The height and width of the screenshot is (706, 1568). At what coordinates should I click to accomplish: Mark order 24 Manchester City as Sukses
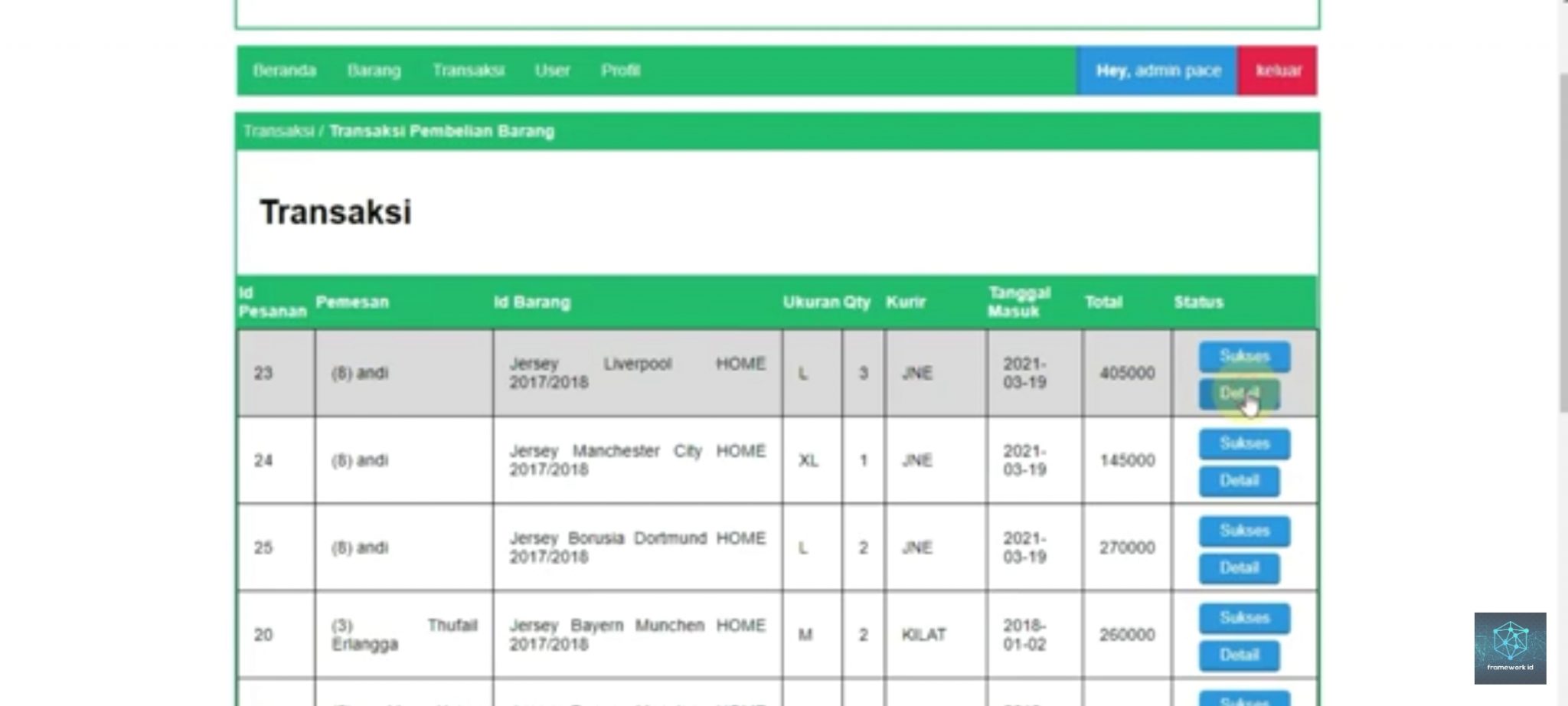(x=1243, y=443)
